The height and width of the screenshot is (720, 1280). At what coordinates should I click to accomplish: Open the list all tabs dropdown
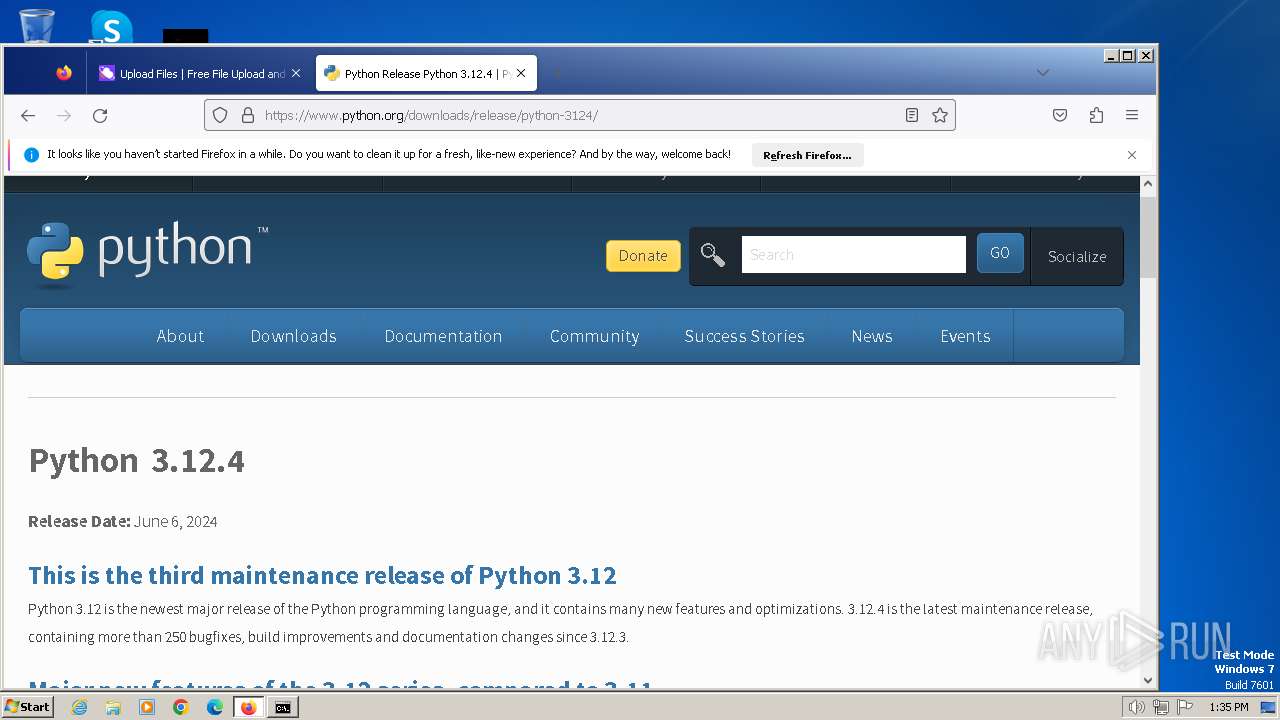pos(1043,73)
